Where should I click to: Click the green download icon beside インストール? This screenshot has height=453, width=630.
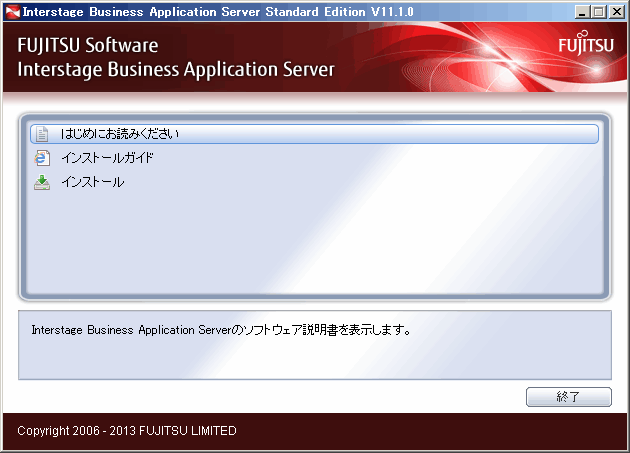pyautogui.click(x=42, y=182)
